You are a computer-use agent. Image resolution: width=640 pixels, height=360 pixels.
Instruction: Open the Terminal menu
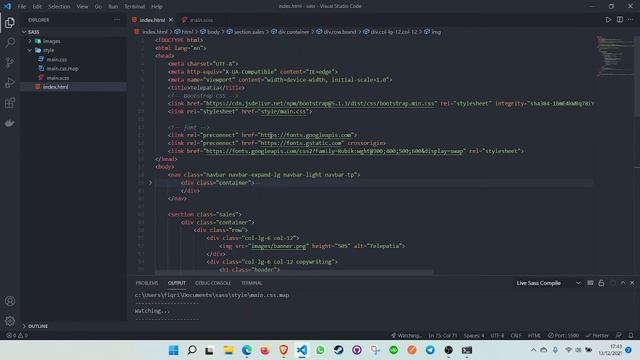tap(135, 7)
